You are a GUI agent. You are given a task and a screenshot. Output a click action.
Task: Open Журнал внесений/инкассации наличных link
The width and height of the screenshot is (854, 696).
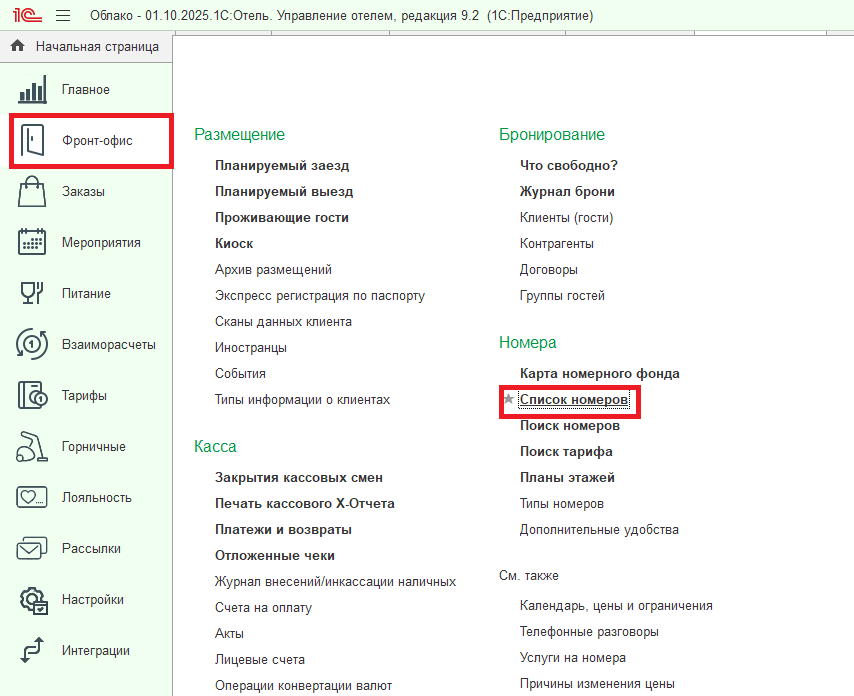[x=336, y=582]
